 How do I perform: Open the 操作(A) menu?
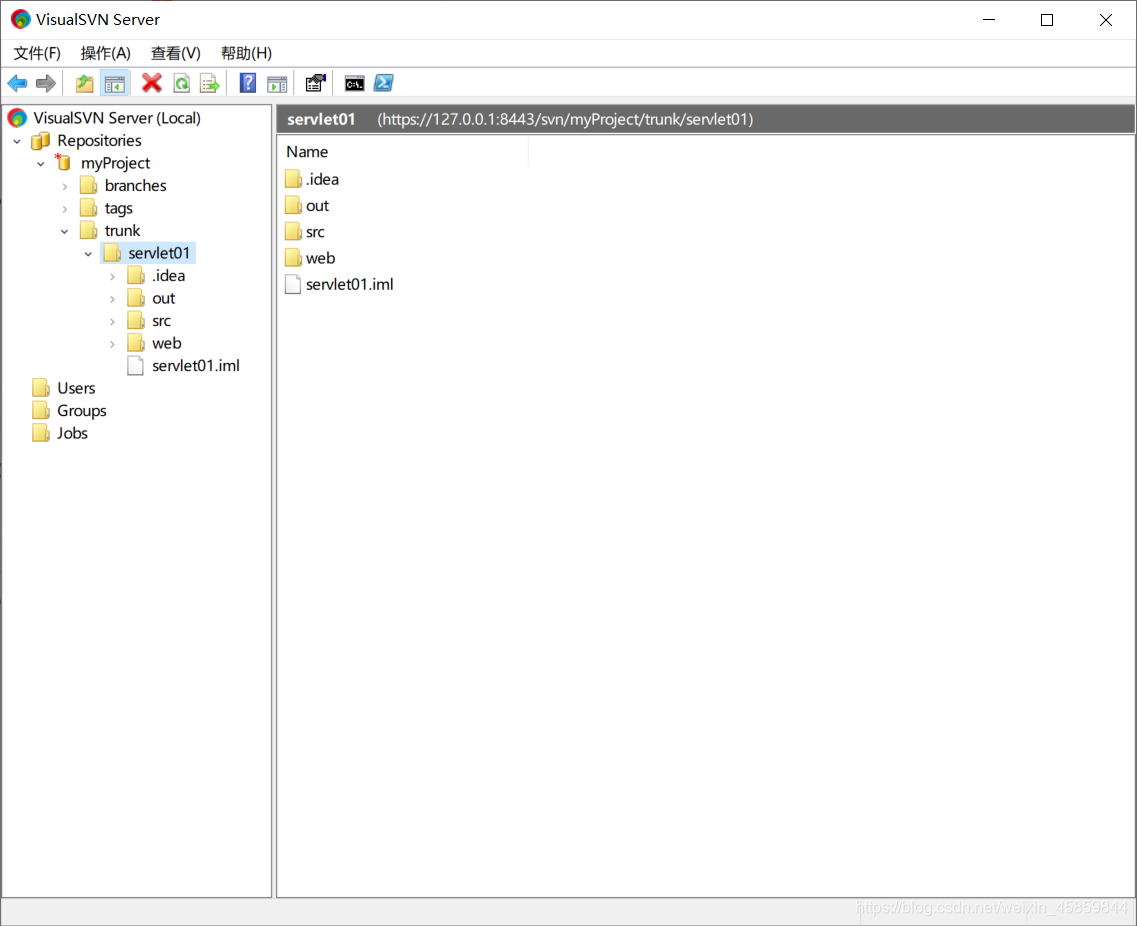coord(106,53)
